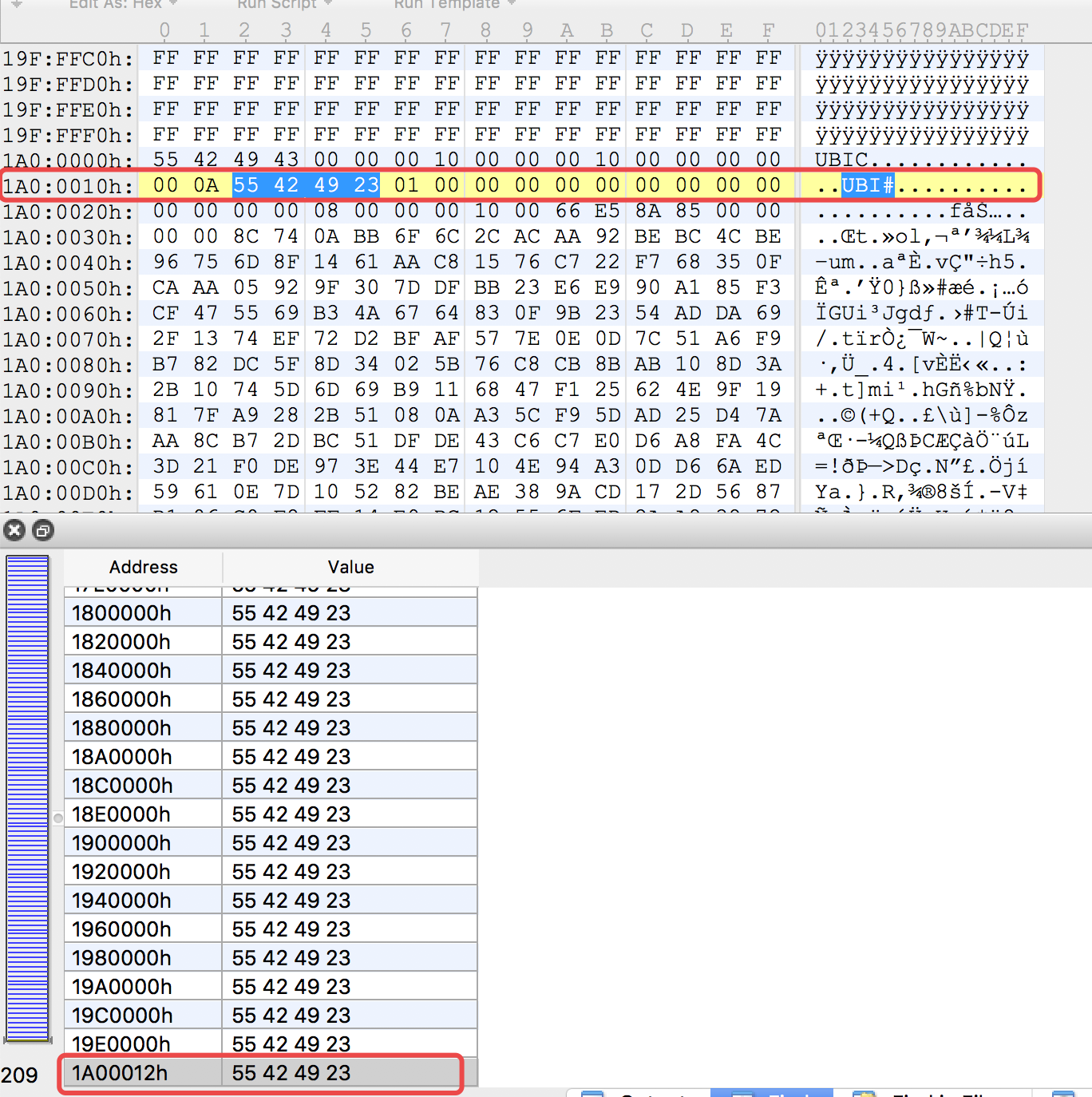The height and width of the screenshot is (1097, 1092).
Task: Select result row 1A00012h
Action: pos(271,1073)
